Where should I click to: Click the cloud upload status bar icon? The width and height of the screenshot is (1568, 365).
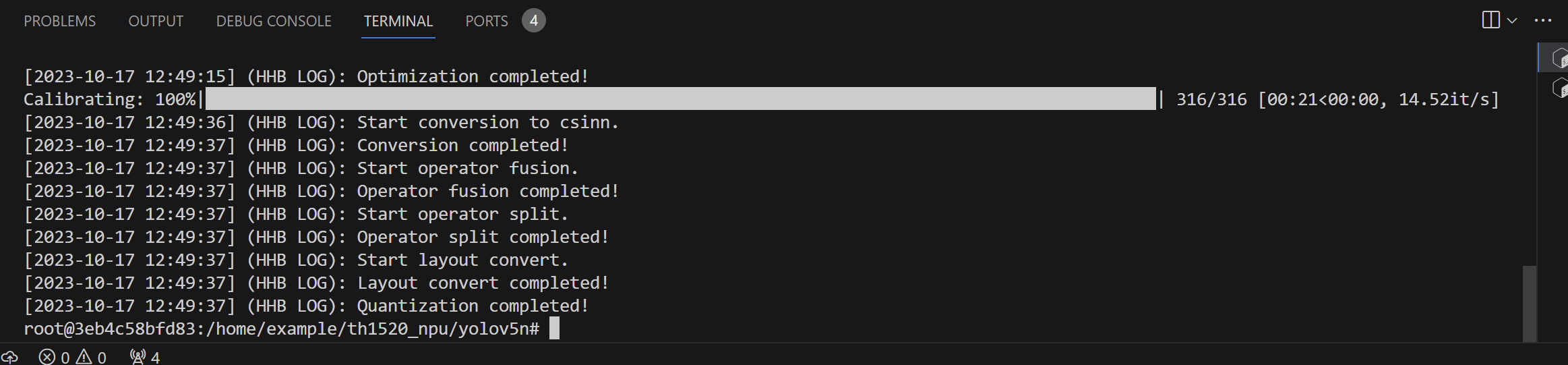9,357
